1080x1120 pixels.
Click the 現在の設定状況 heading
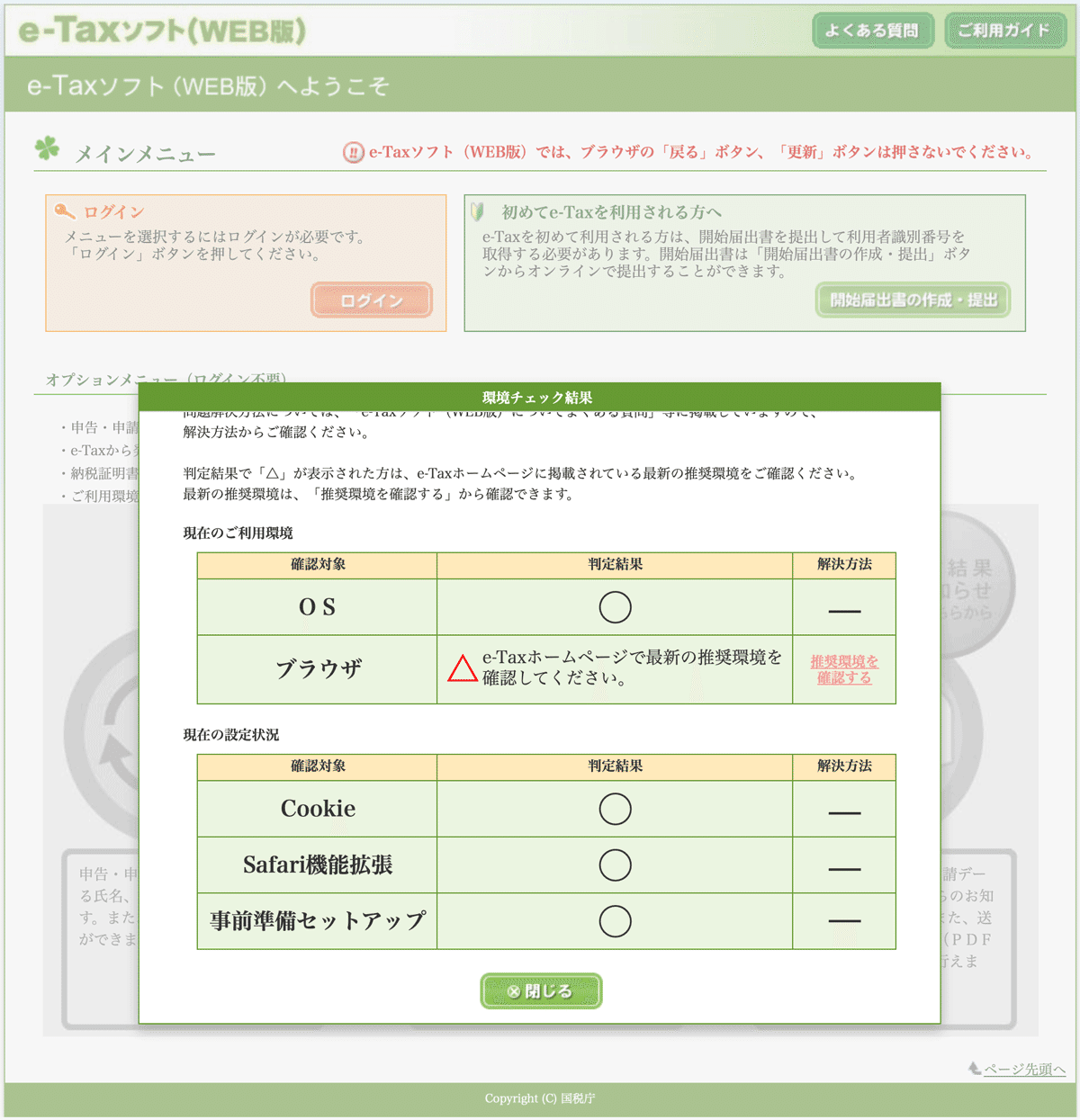pyautogui.click(x=231, y=734)
